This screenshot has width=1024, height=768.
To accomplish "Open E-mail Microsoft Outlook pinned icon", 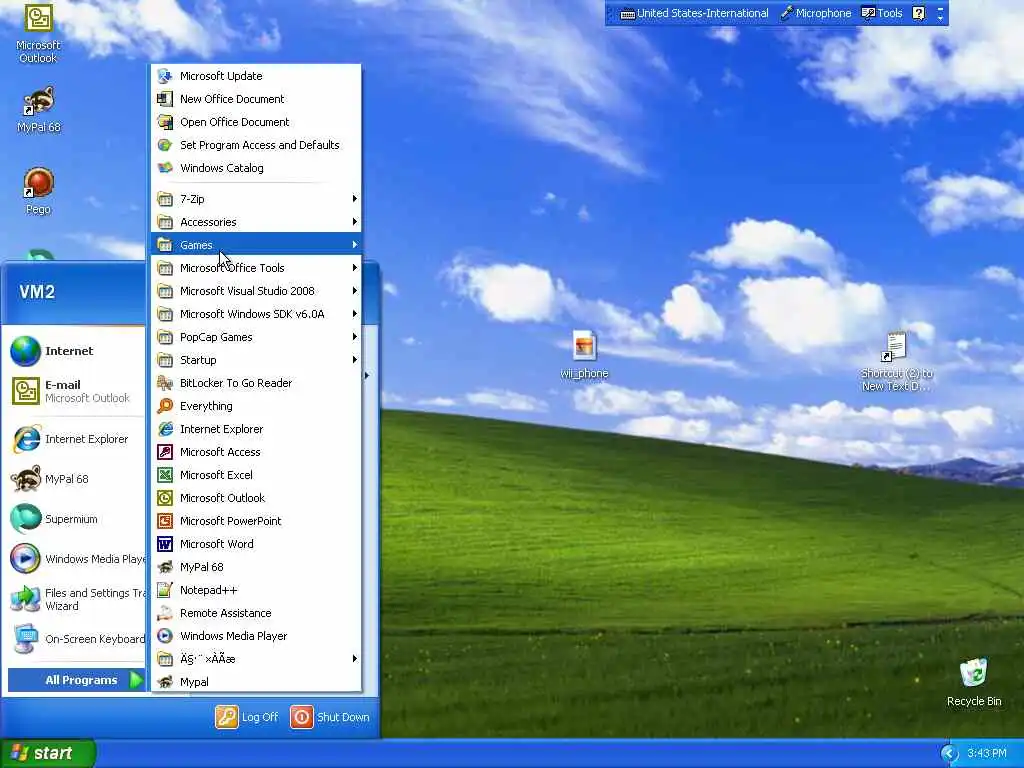I will point(25,391).
